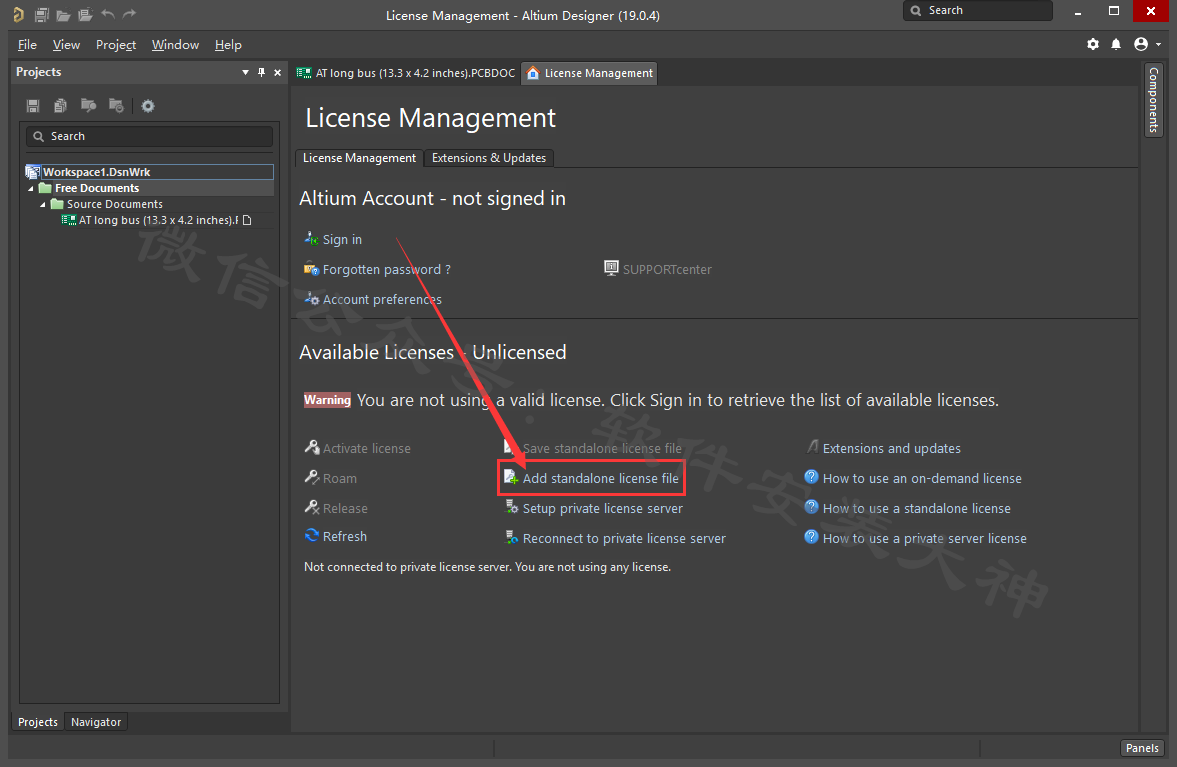This screenshot has height=767, width=1177.
Task: Switch to AT long bus PCBDOC document tab
Action: 406,73
